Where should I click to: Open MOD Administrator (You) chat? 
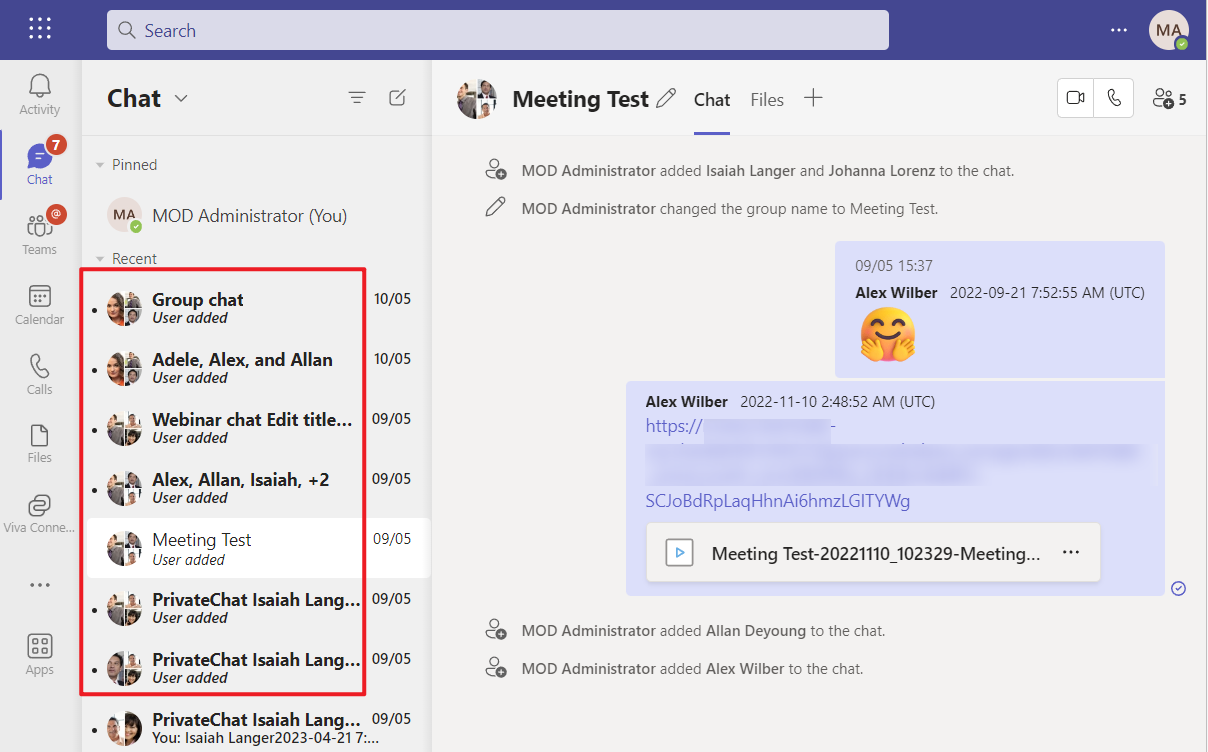click(x=256, y=215)
